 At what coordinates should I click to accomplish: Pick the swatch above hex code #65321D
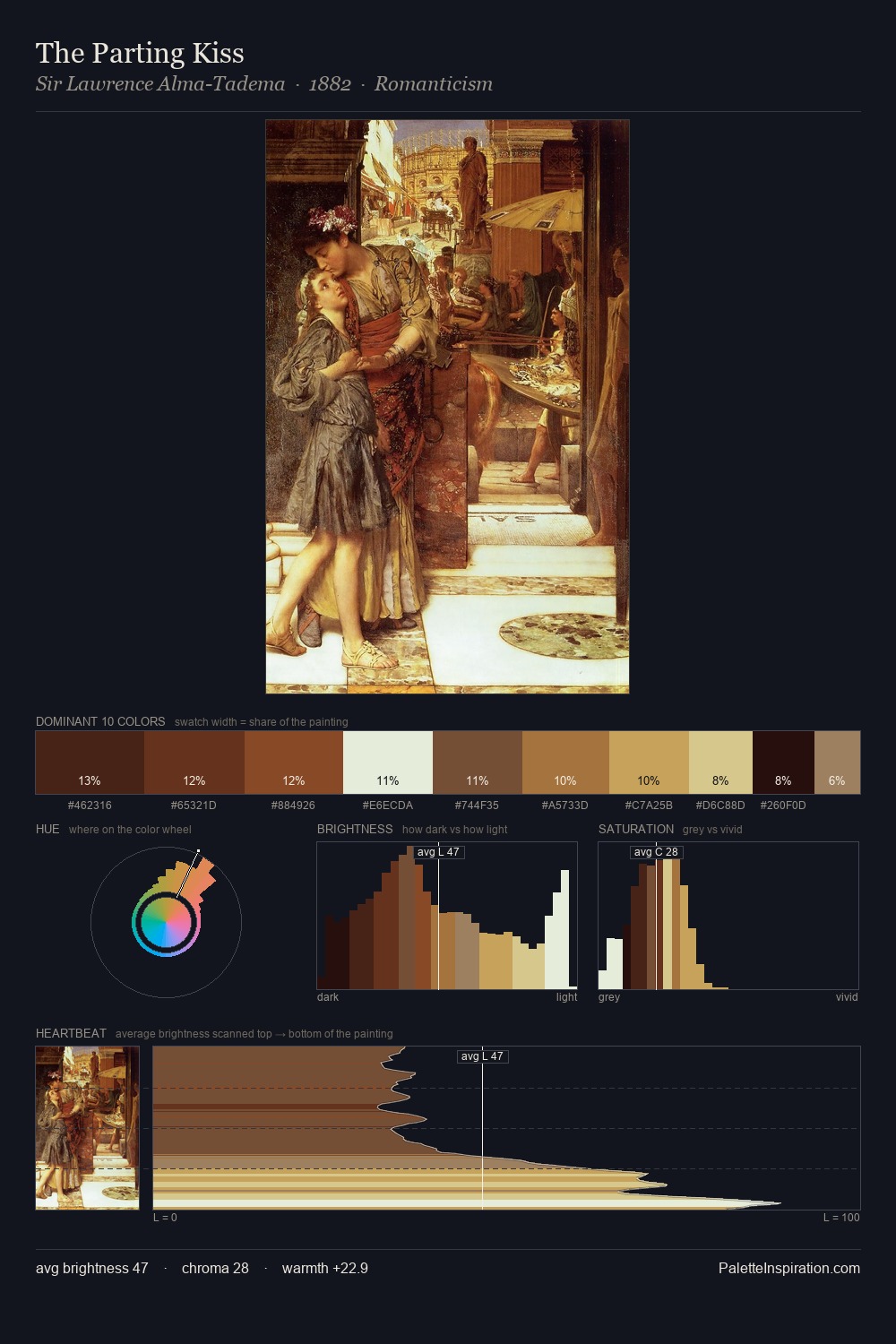194,762
